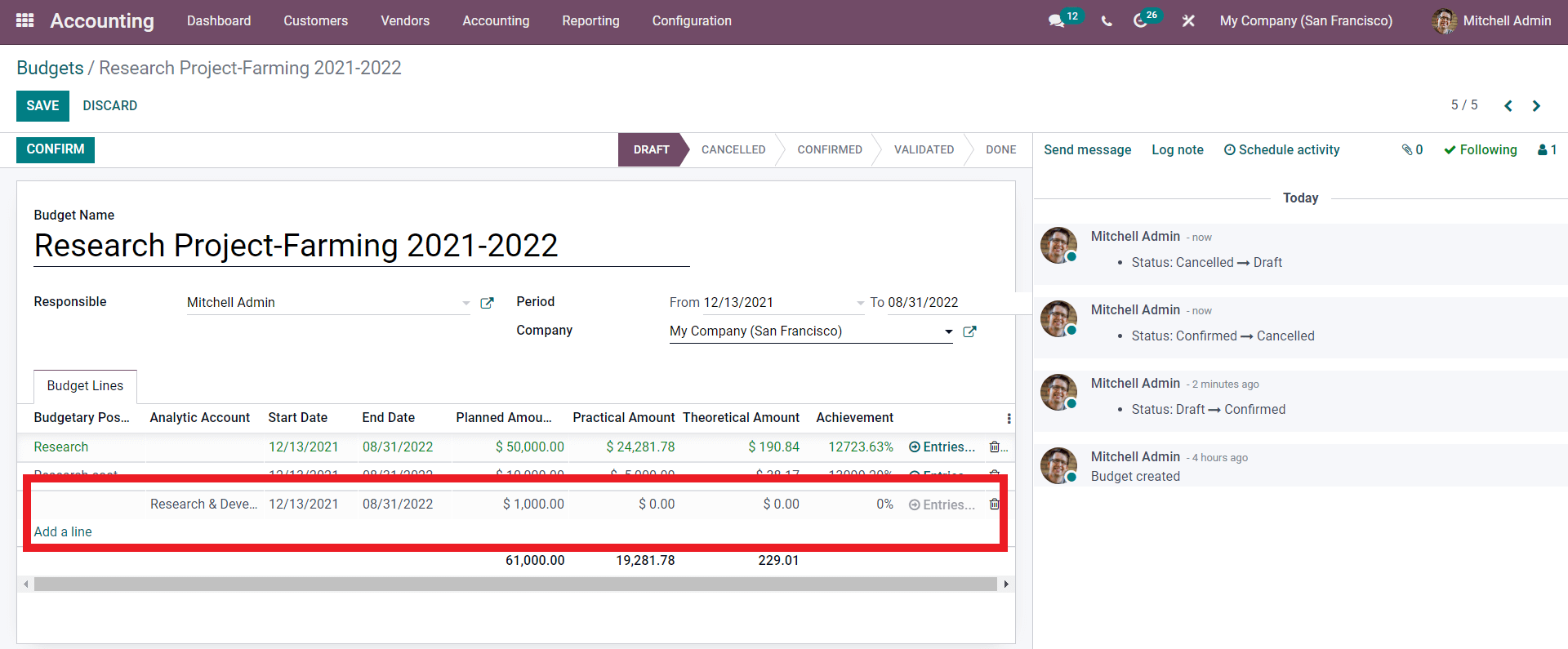
Task: Click Send message
Action: pyautogui.click(x=1087, y=149)
